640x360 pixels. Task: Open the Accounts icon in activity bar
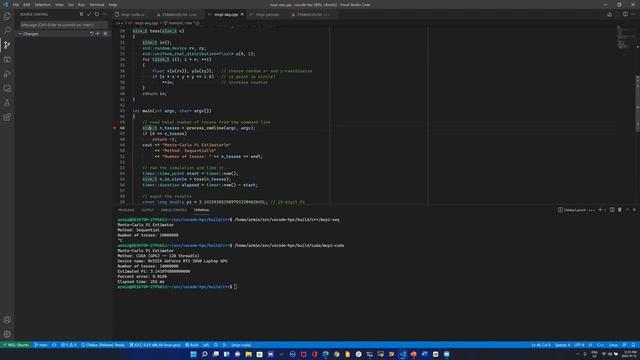point(7,320)
